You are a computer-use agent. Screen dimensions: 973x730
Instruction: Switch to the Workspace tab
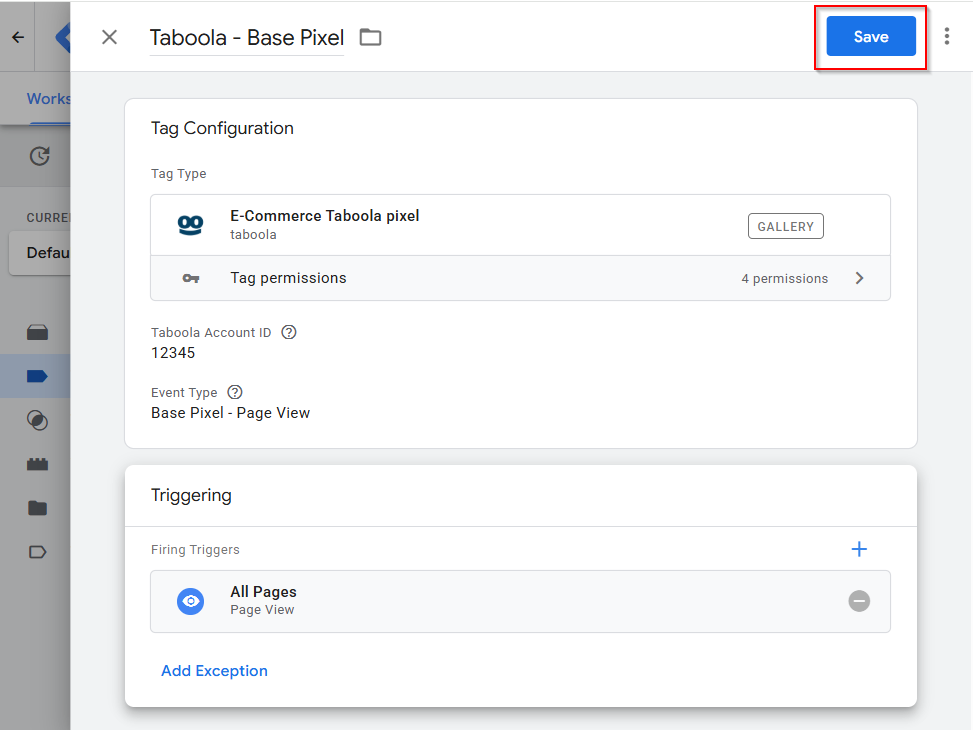(48, 99)
